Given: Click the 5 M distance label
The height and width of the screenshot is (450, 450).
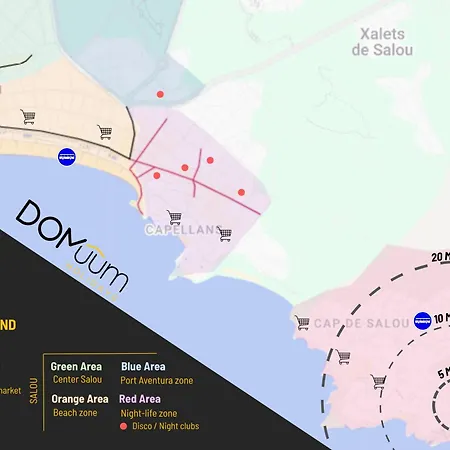Looking at the screenshot, I should pyautogui.click(x=444, y=372).
